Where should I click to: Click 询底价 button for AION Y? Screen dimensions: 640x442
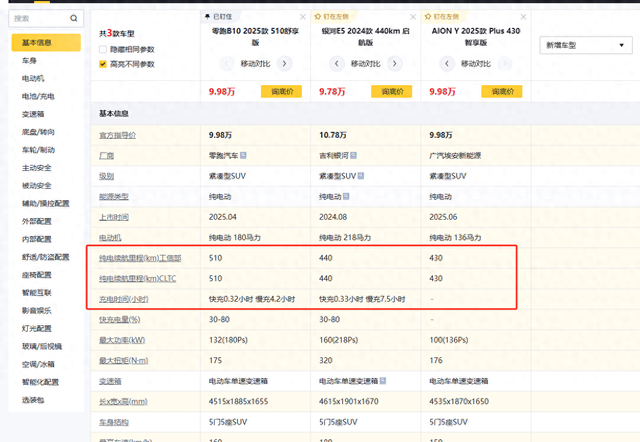502,91
